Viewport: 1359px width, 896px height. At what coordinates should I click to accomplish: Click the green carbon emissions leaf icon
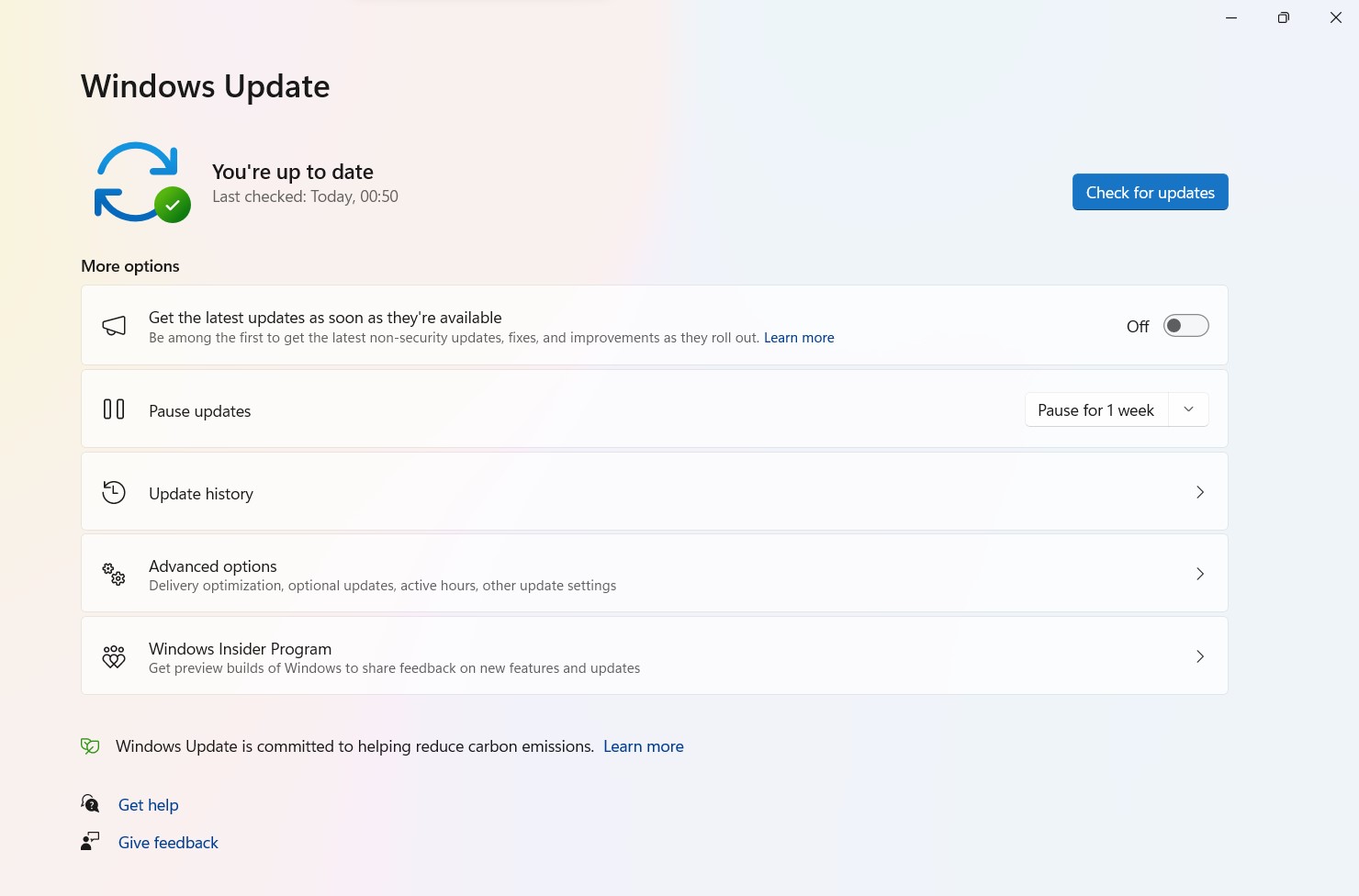89,745
